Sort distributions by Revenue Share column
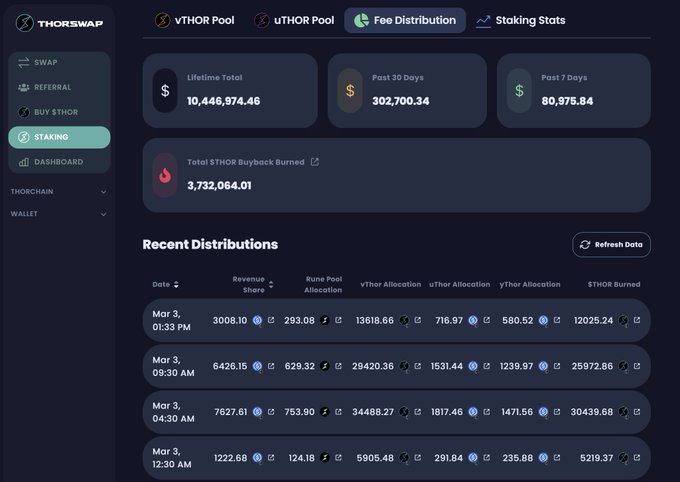This screenshot has height=482, width=680. pyautogui.click(x=271, y=284)
